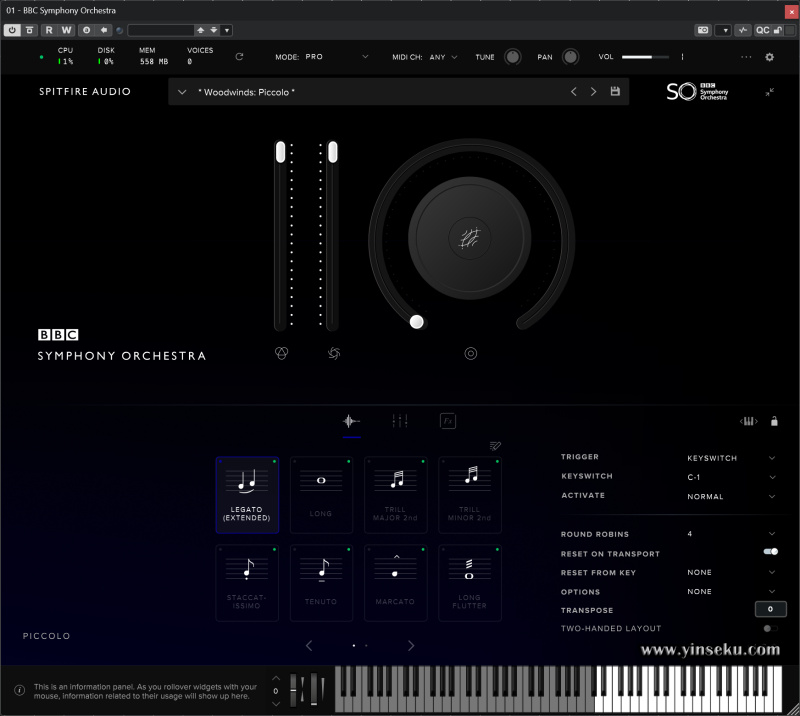The height and width of the screenshot is (716, 800).
Task: Go to the next preset arrow
Action: coord(593,92)
